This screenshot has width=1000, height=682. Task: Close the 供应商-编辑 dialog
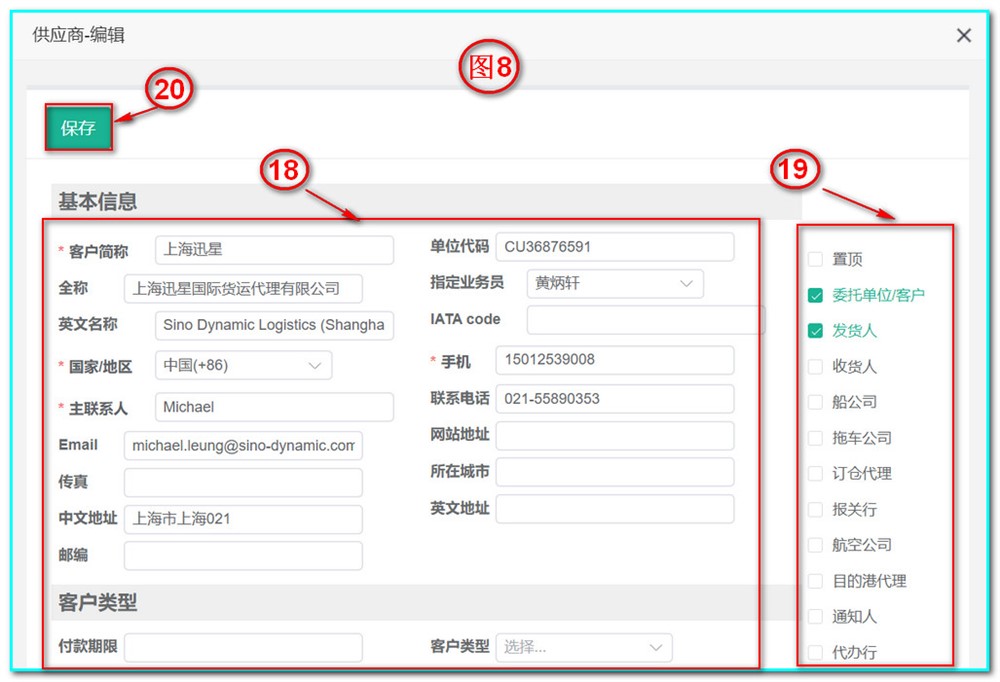click(963, 35)
